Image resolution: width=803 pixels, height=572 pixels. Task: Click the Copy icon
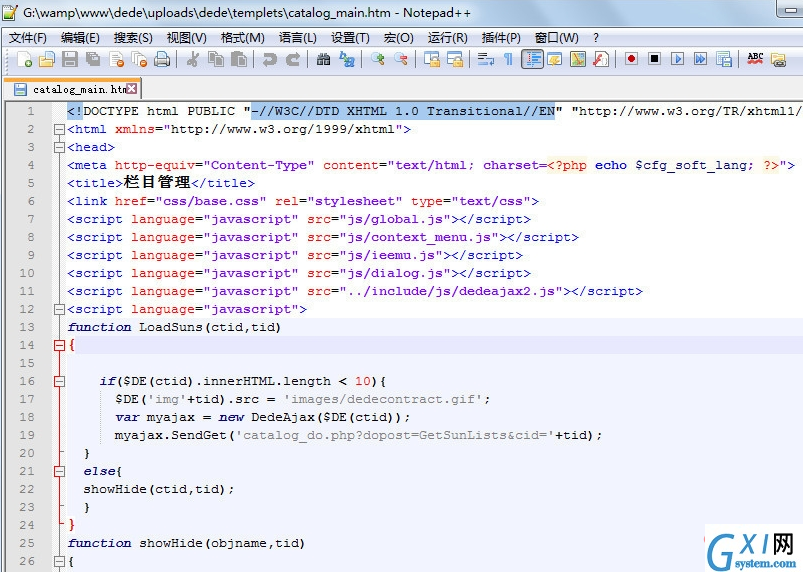point(216,59)
